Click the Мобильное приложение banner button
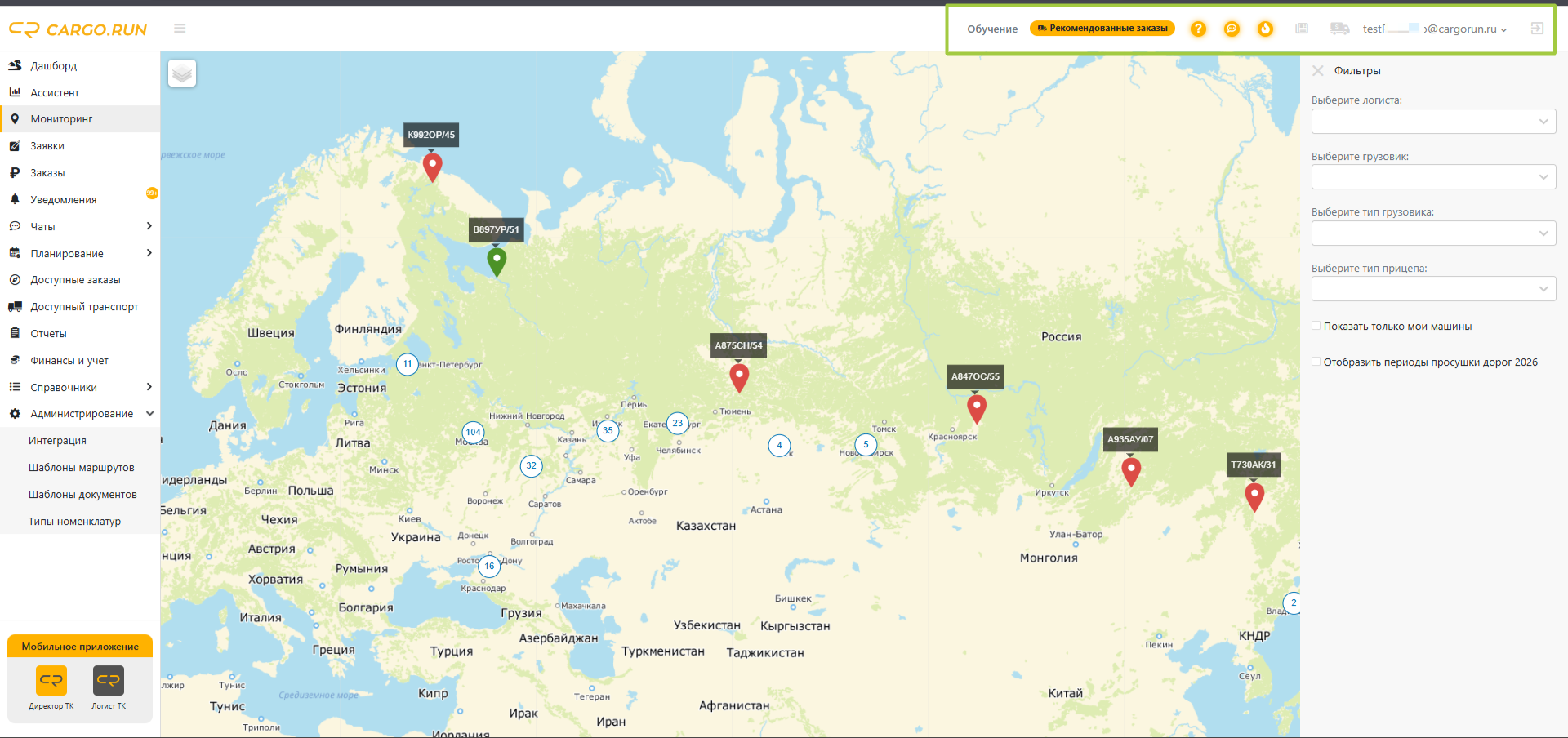The width and height of the screenshot is (1568, 738). 80,646
